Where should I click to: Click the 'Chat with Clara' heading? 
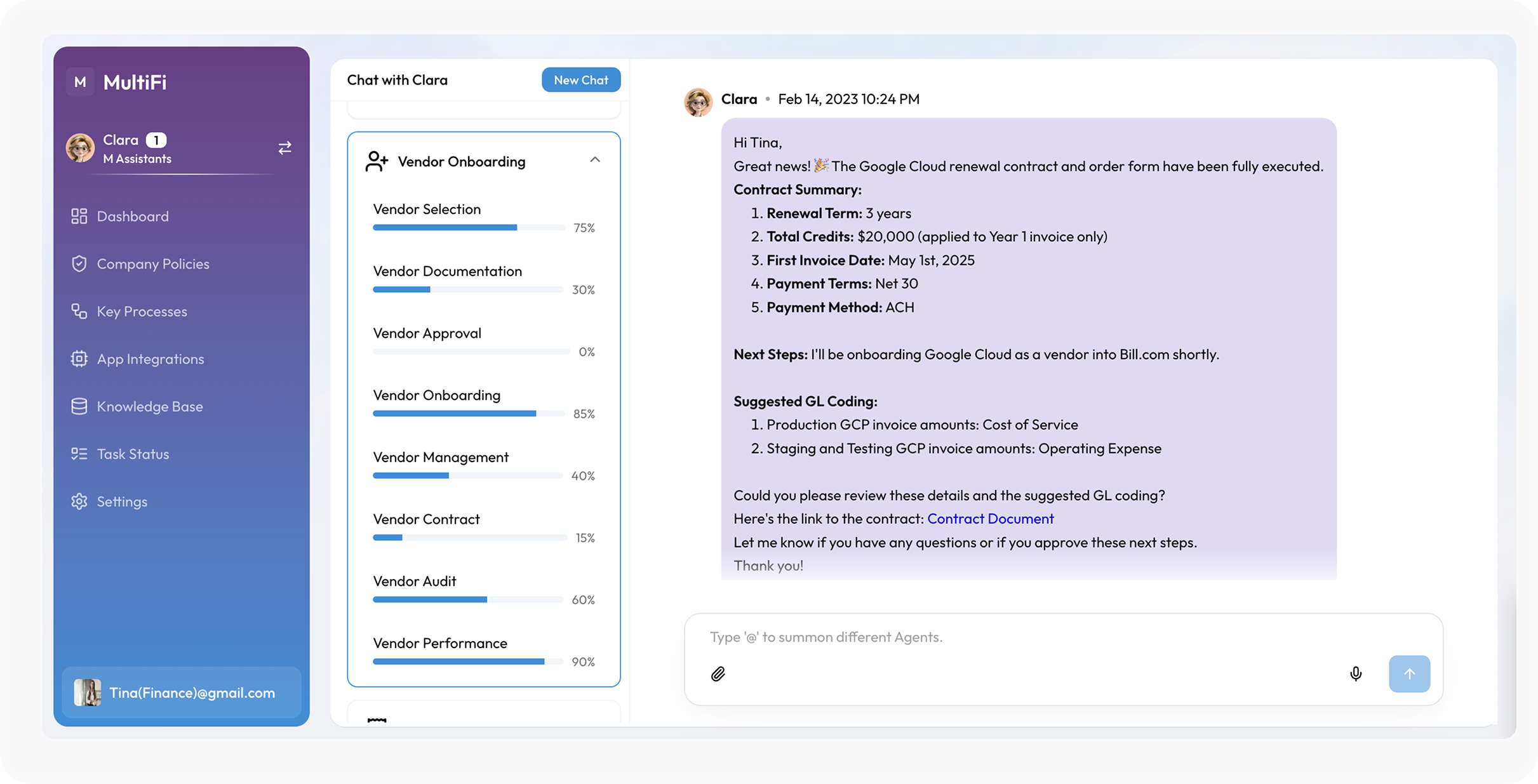coord(398,80)
